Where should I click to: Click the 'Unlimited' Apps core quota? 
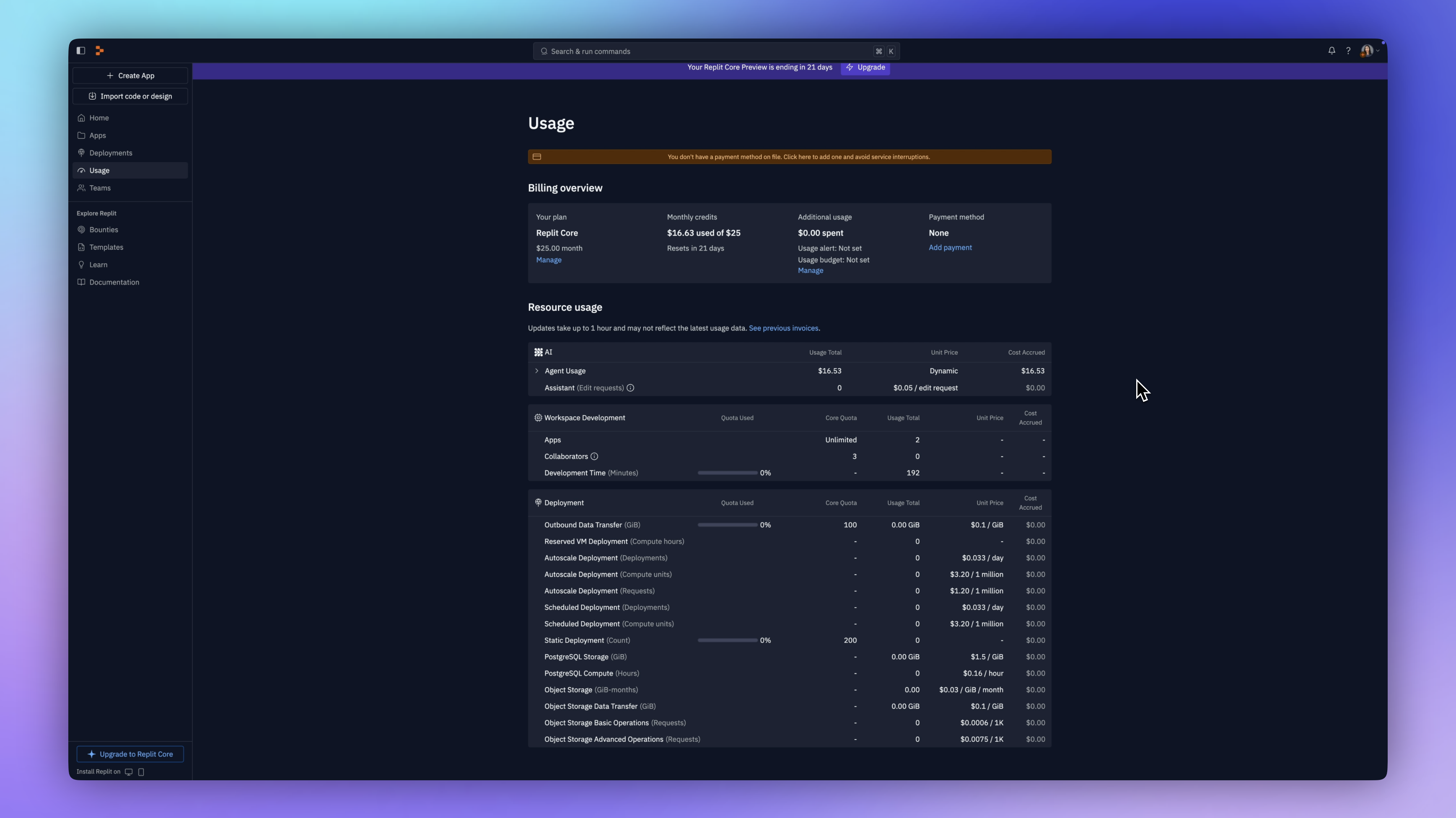(x=840, y=440)
